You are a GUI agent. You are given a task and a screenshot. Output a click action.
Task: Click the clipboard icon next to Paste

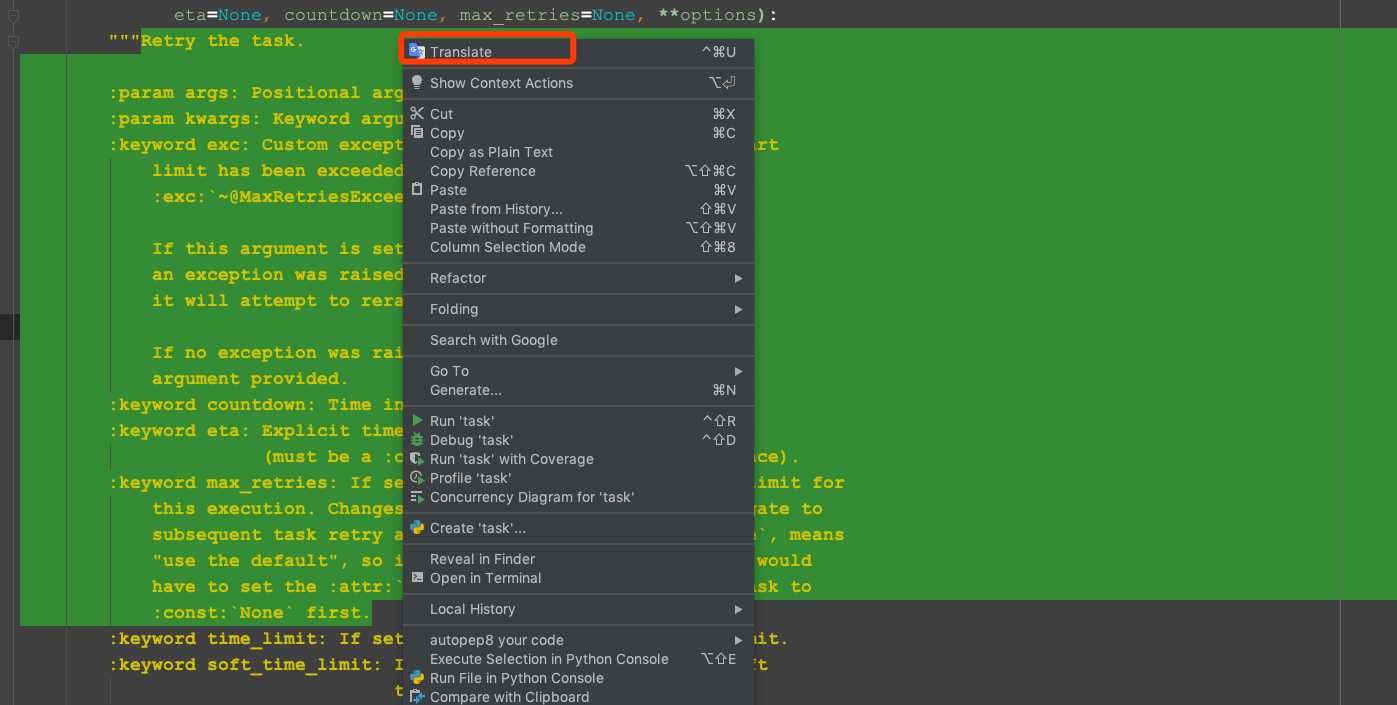point(417,190)
